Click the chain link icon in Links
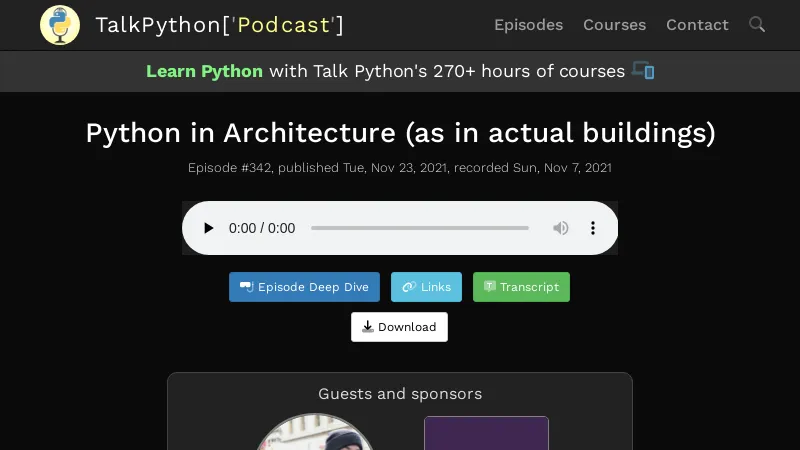800x450 pixels. pos(408,287)
